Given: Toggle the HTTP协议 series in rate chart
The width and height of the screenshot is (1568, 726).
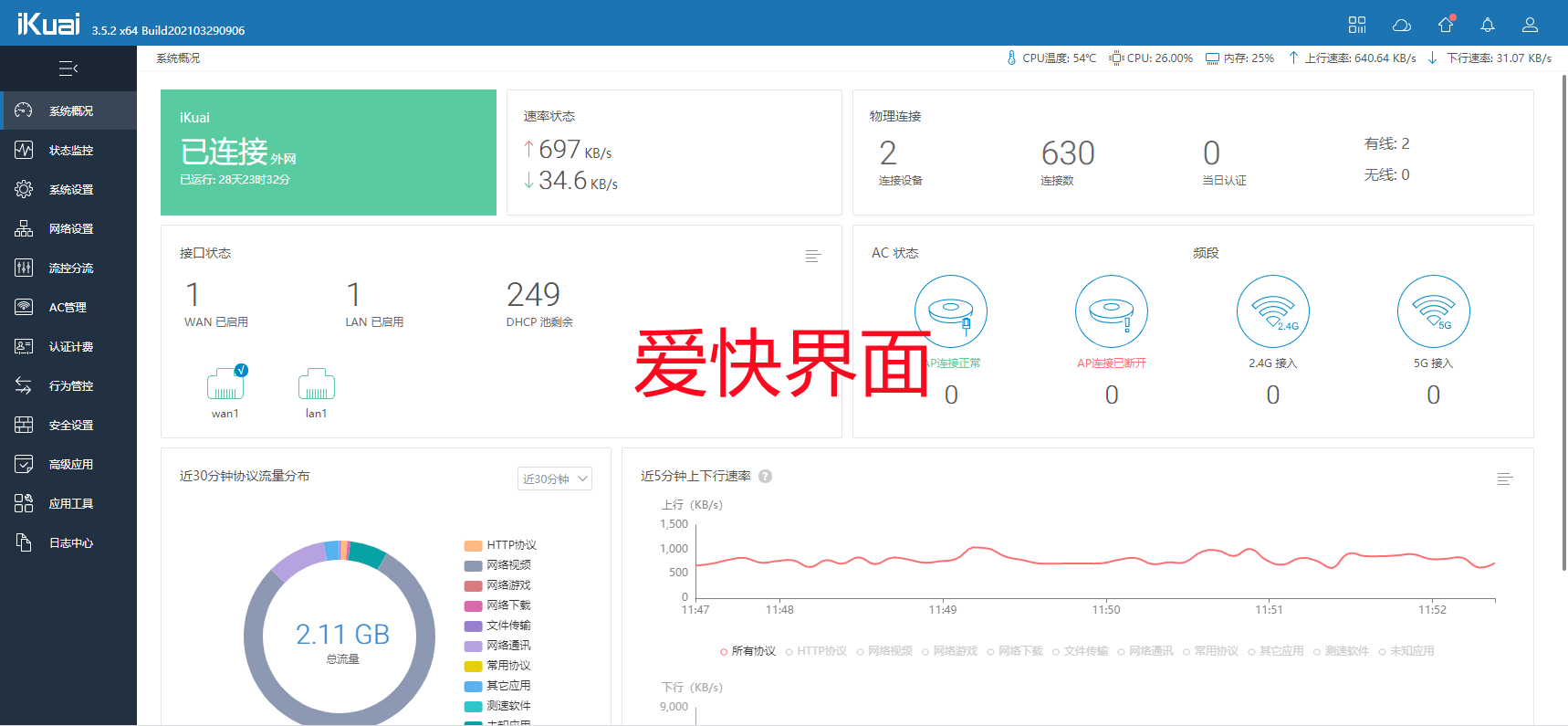Looking at the screenshot, I should (816, 651).
